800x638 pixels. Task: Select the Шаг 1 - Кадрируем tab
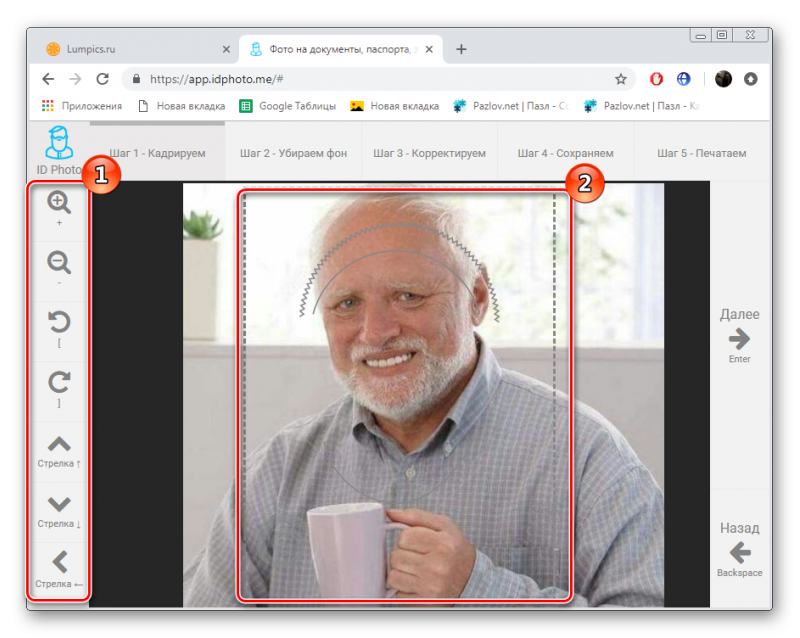(x=157, y=153)
